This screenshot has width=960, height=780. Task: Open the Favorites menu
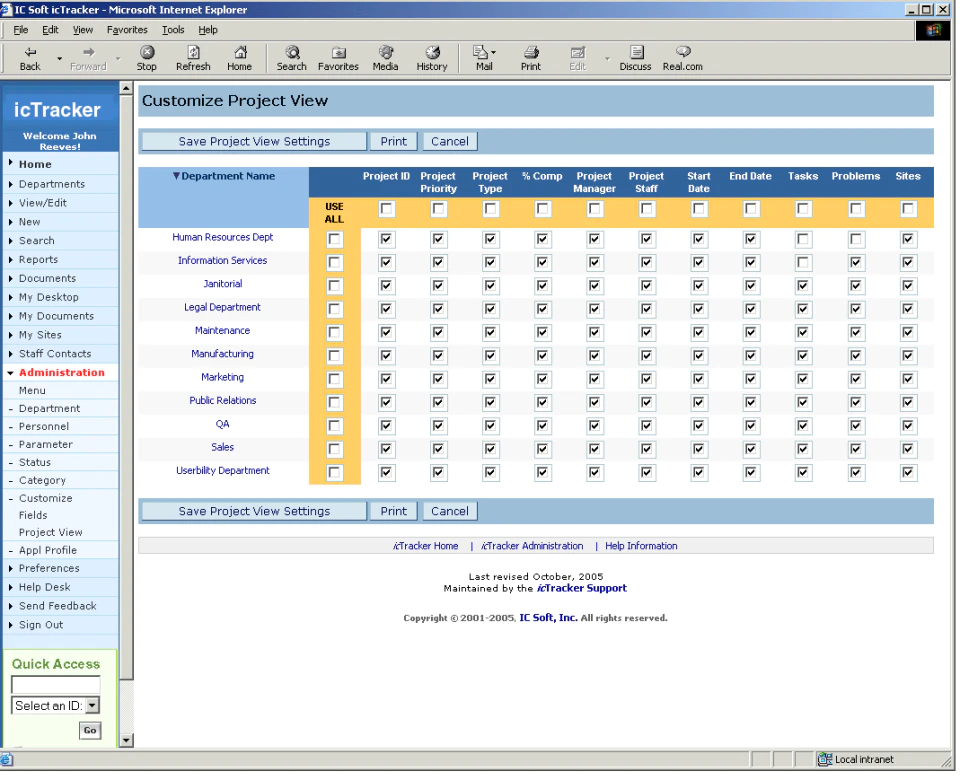tap(127, 30)
